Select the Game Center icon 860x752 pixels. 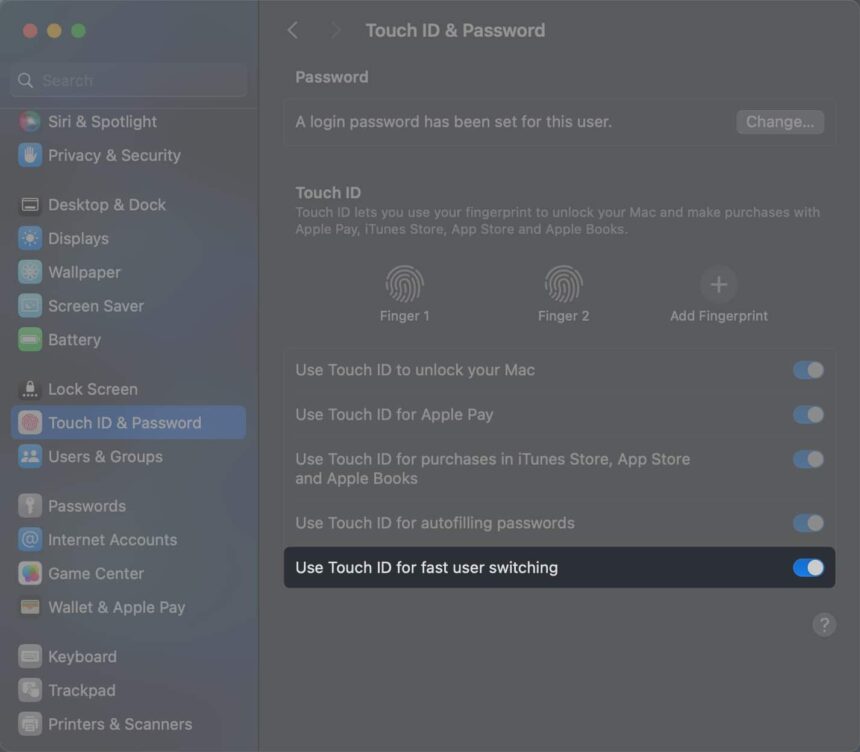coord(92,573)
